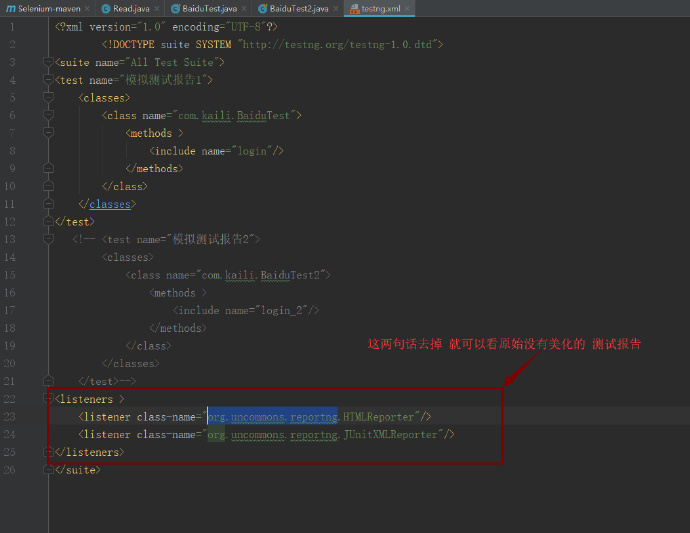
Task: Switch to the Selenium-maven tab
Action: click(x=49, y=8)
